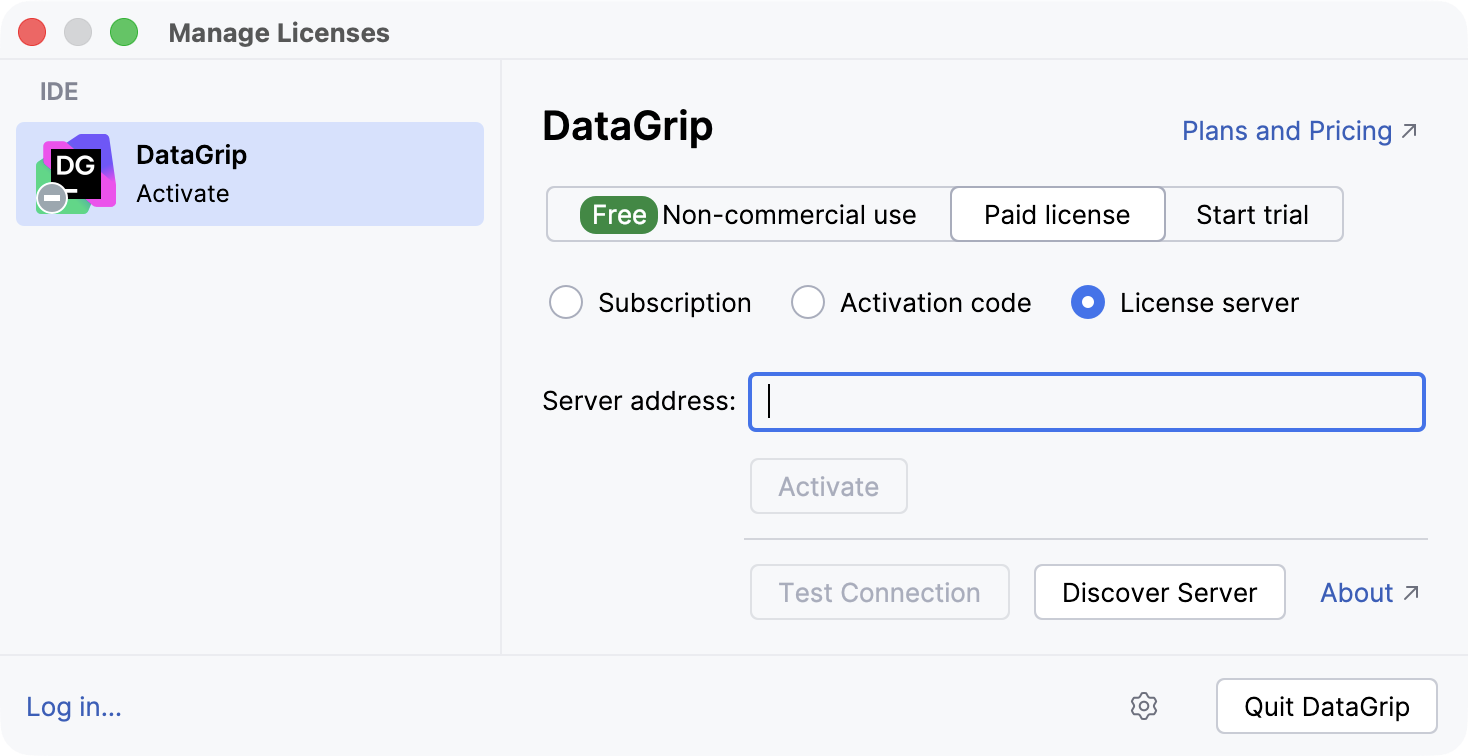Click the IDE section label

coord(59,92)
